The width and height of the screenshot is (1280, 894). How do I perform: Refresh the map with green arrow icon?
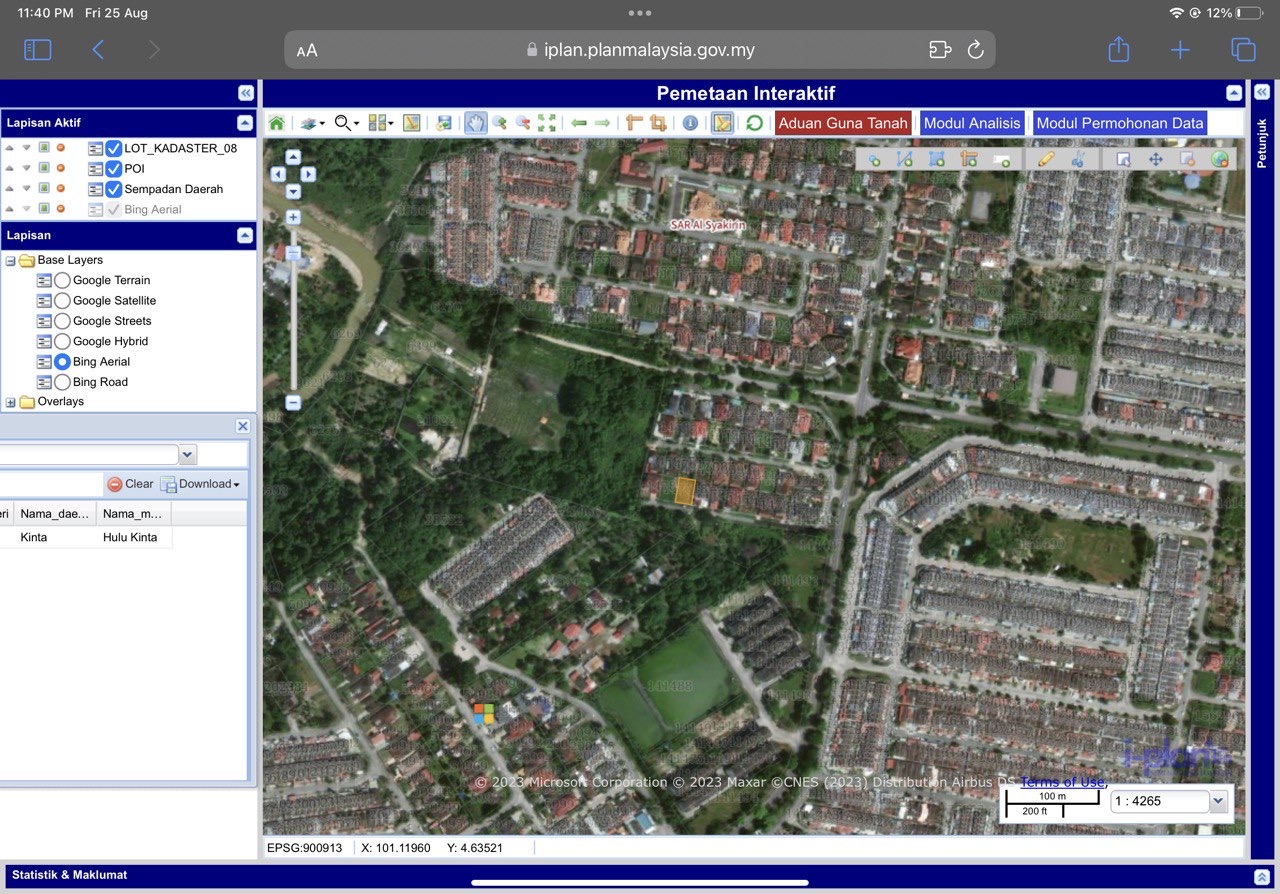[x=755, y=123]
